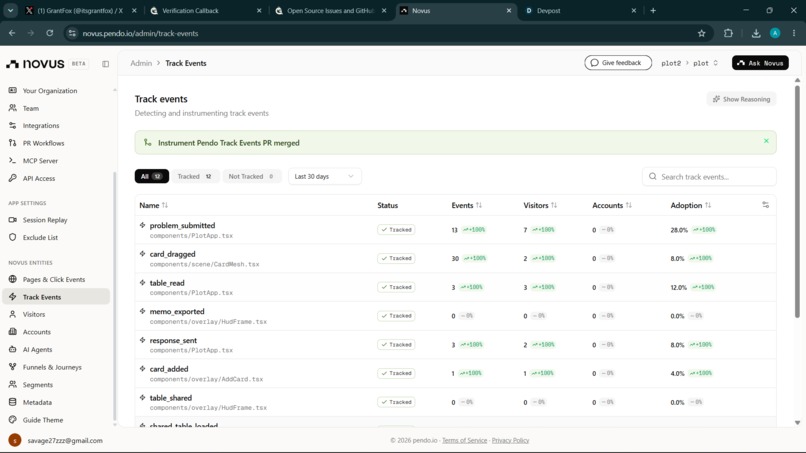Image resolution: width=806 pixels, height=453 pixels.
Task: Go to PR Workflows
Action: [x=43, y=143]
